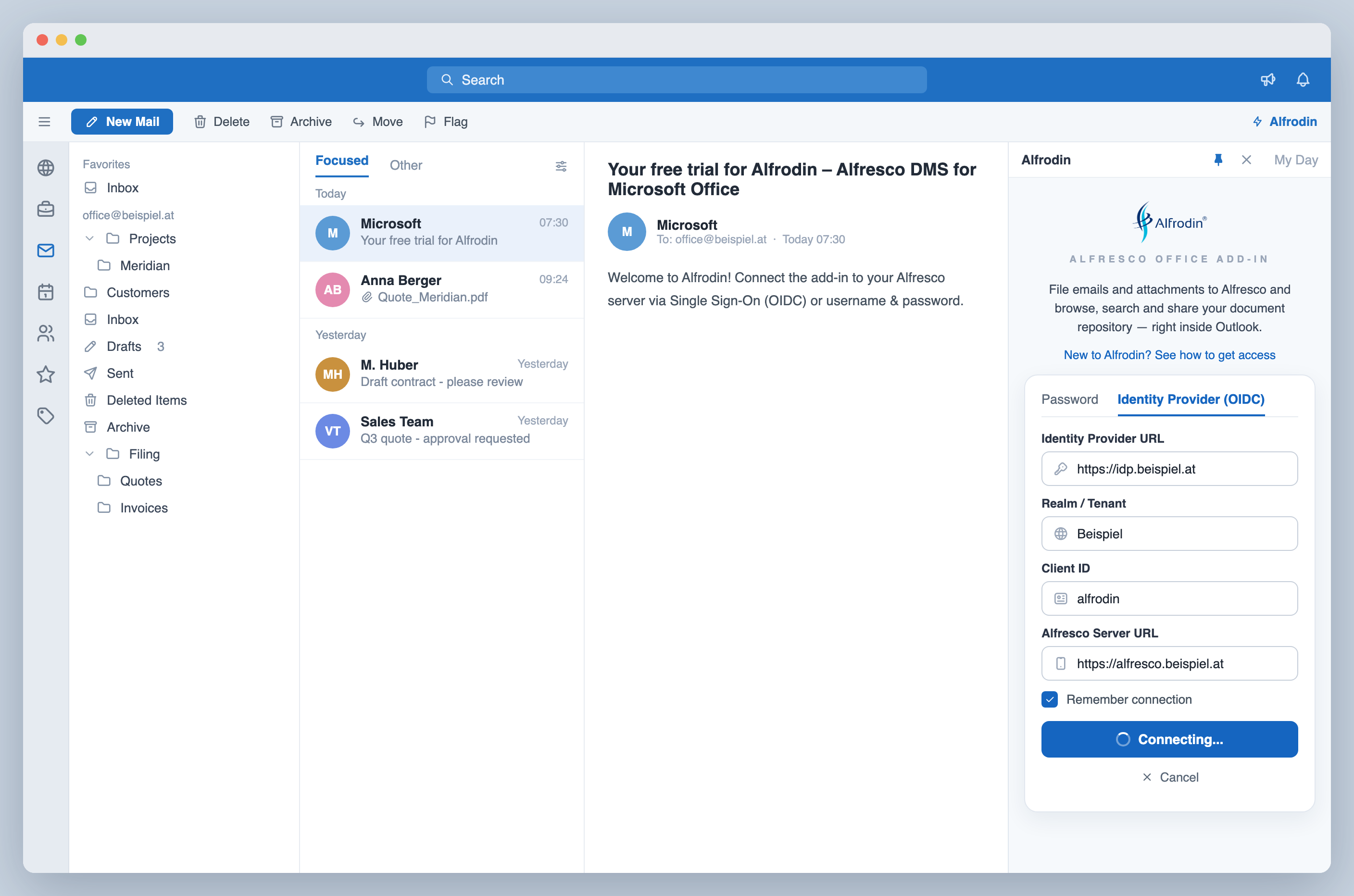Click the star favorites icon in rail
Image resolution: width=1354 pixels, height=896 pixels.
click(x=46, y=374)
